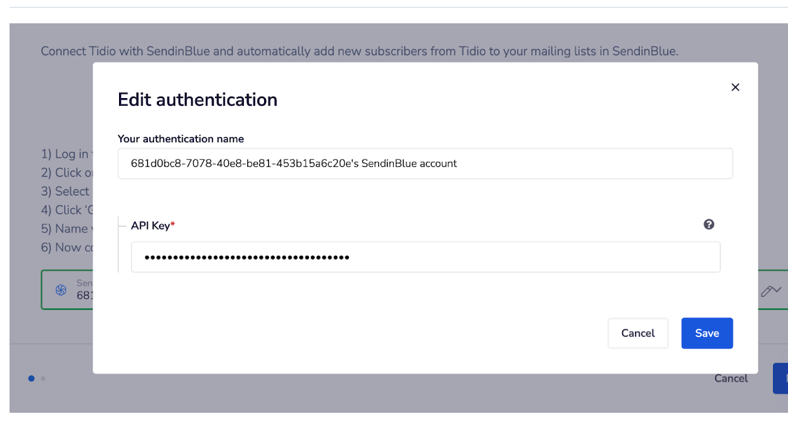Click the "Your authentication name" label
This screenshot has height=425, width=788.
point(180,139)
